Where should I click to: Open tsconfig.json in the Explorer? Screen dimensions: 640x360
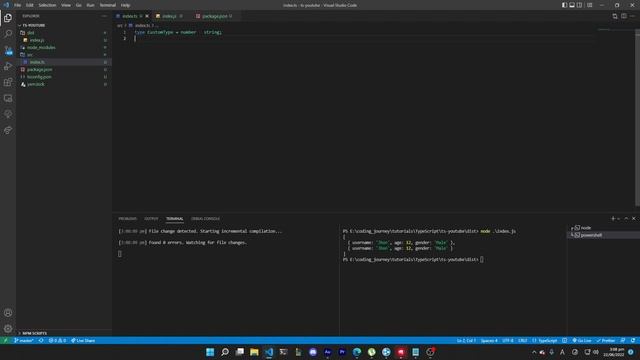[39, 77]
